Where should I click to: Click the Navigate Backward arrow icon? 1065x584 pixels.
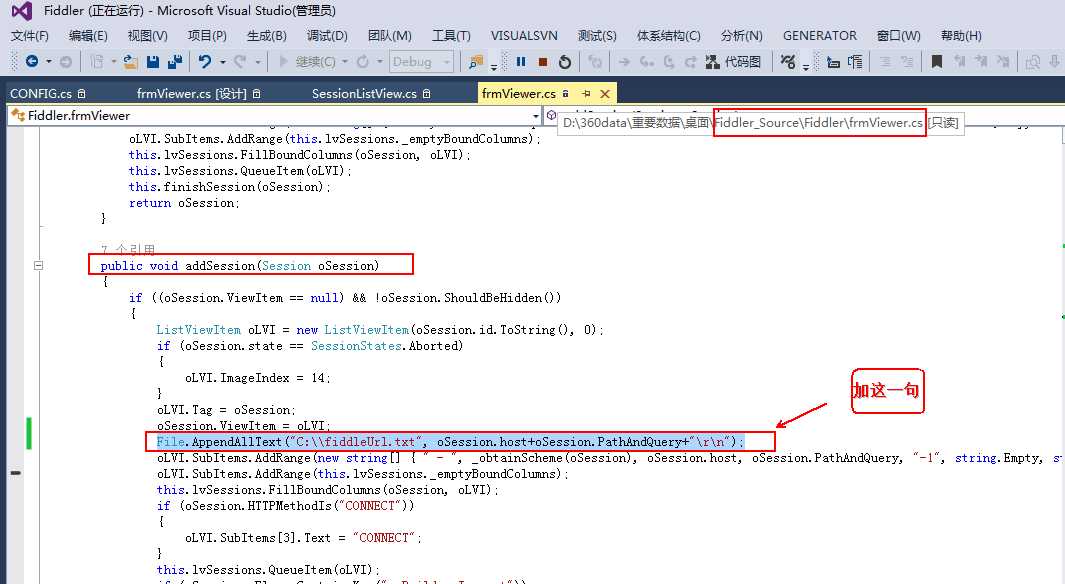(x=31, y=62)
